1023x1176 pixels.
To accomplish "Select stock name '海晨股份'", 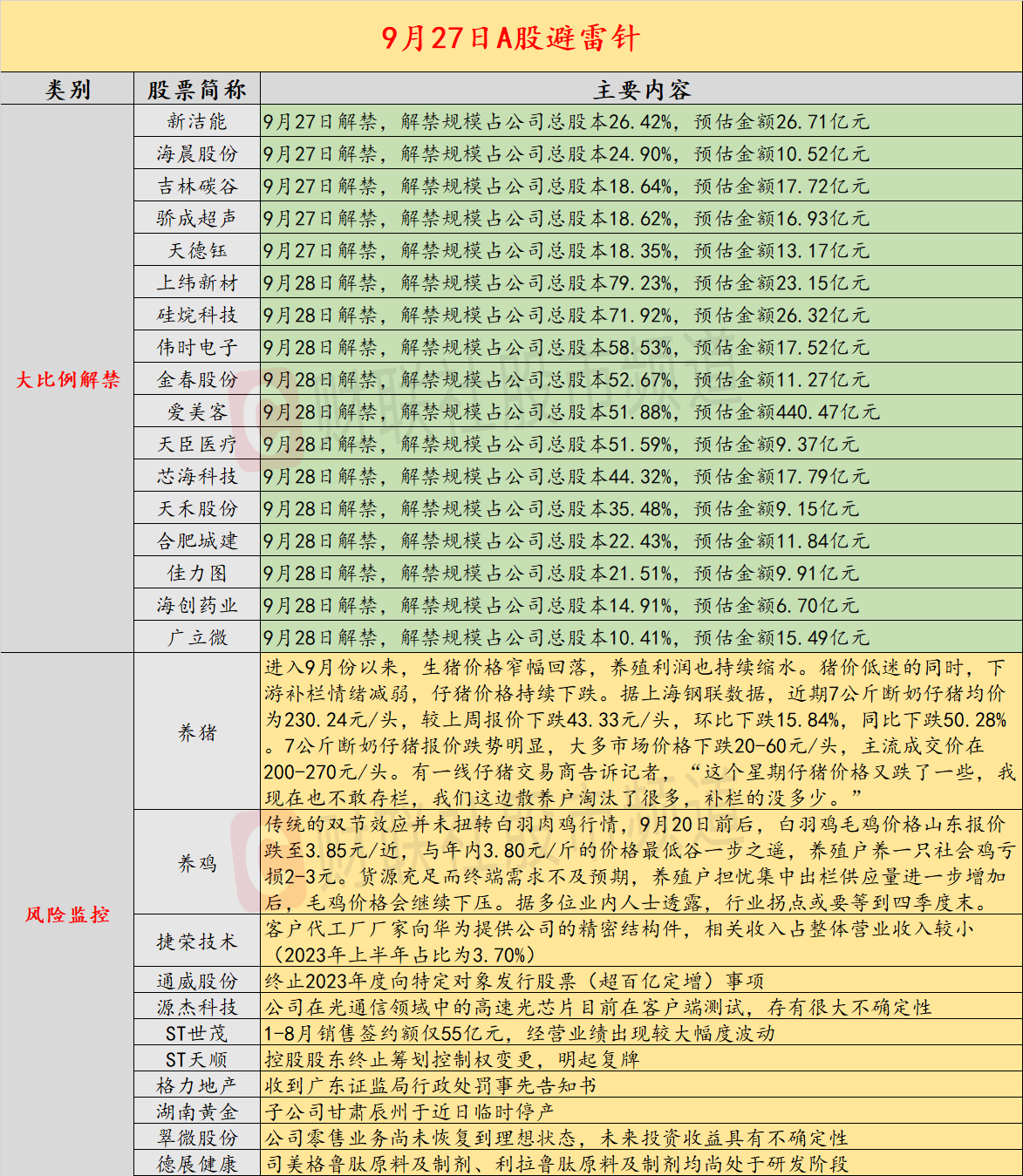I will [197, 154].
